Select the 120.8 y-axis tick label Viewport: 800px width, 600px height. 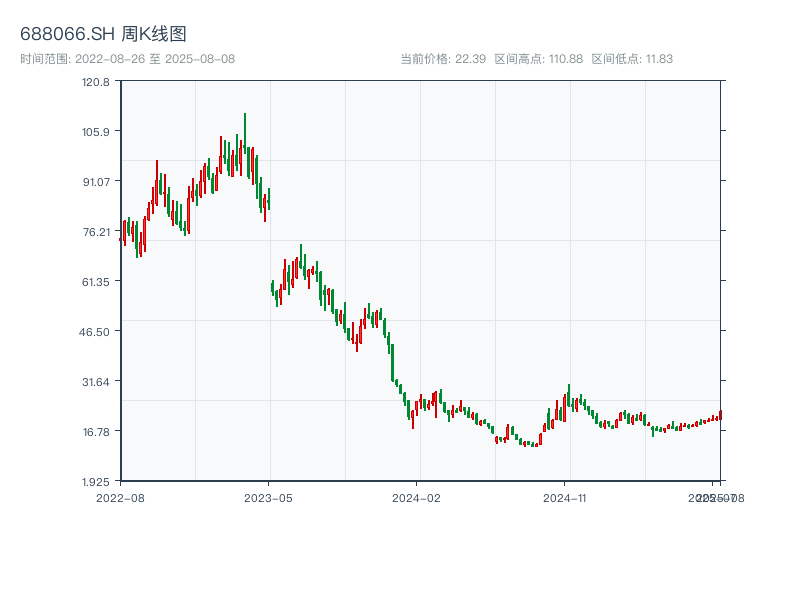97,82
